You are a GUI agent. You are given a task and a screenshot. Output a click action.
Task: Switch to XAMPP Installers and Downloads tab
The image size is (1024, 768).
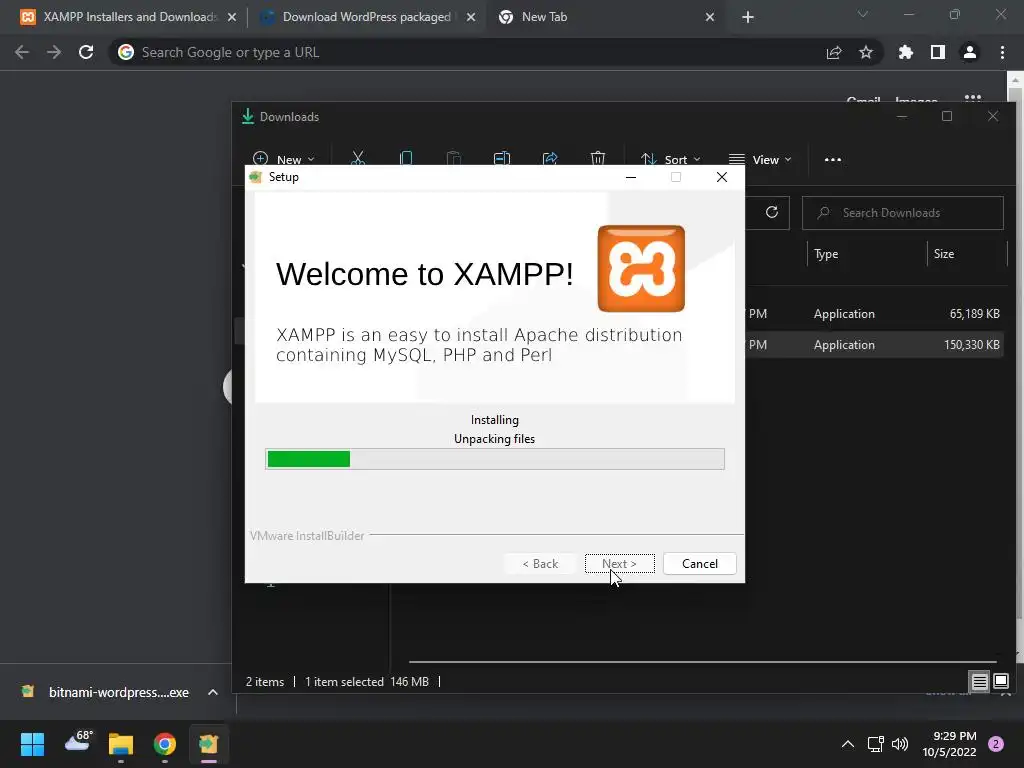[129, 17]
